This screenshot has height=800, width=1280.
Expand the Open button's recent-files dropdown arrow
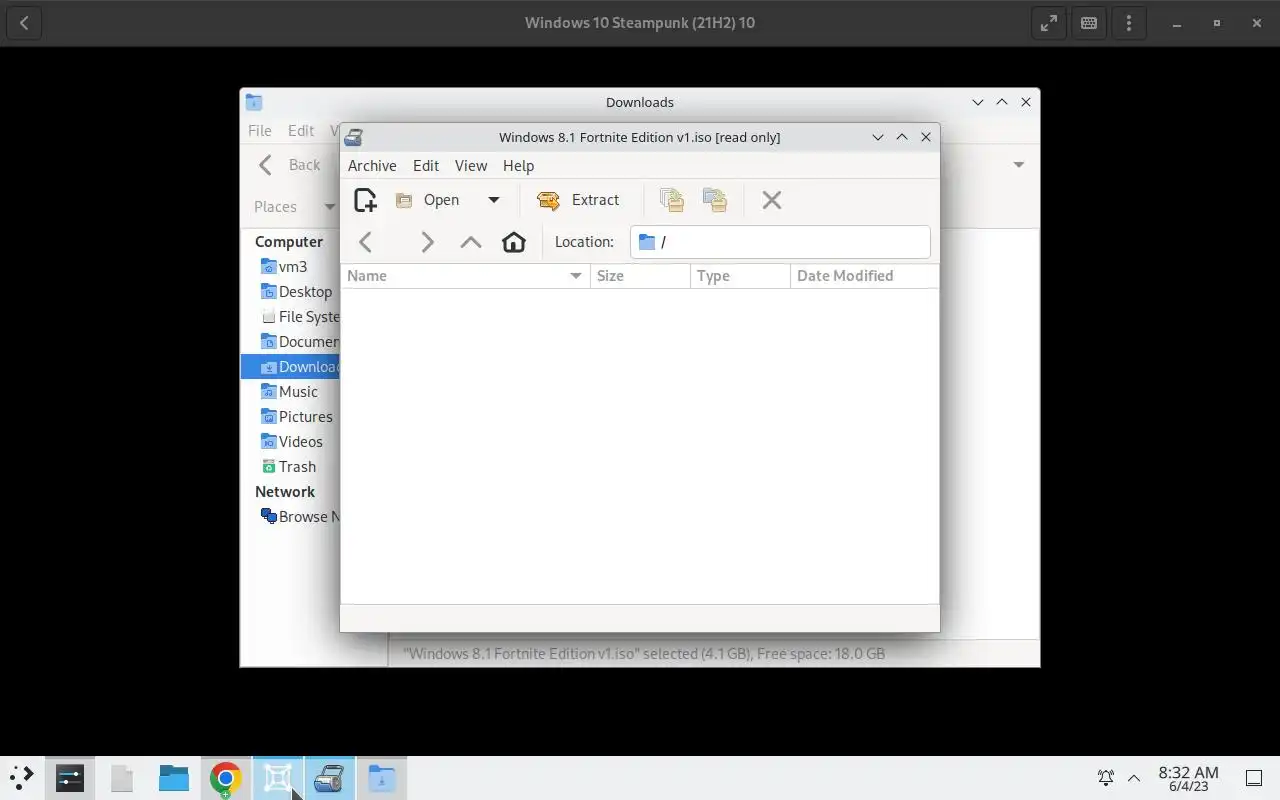(493, 200)
